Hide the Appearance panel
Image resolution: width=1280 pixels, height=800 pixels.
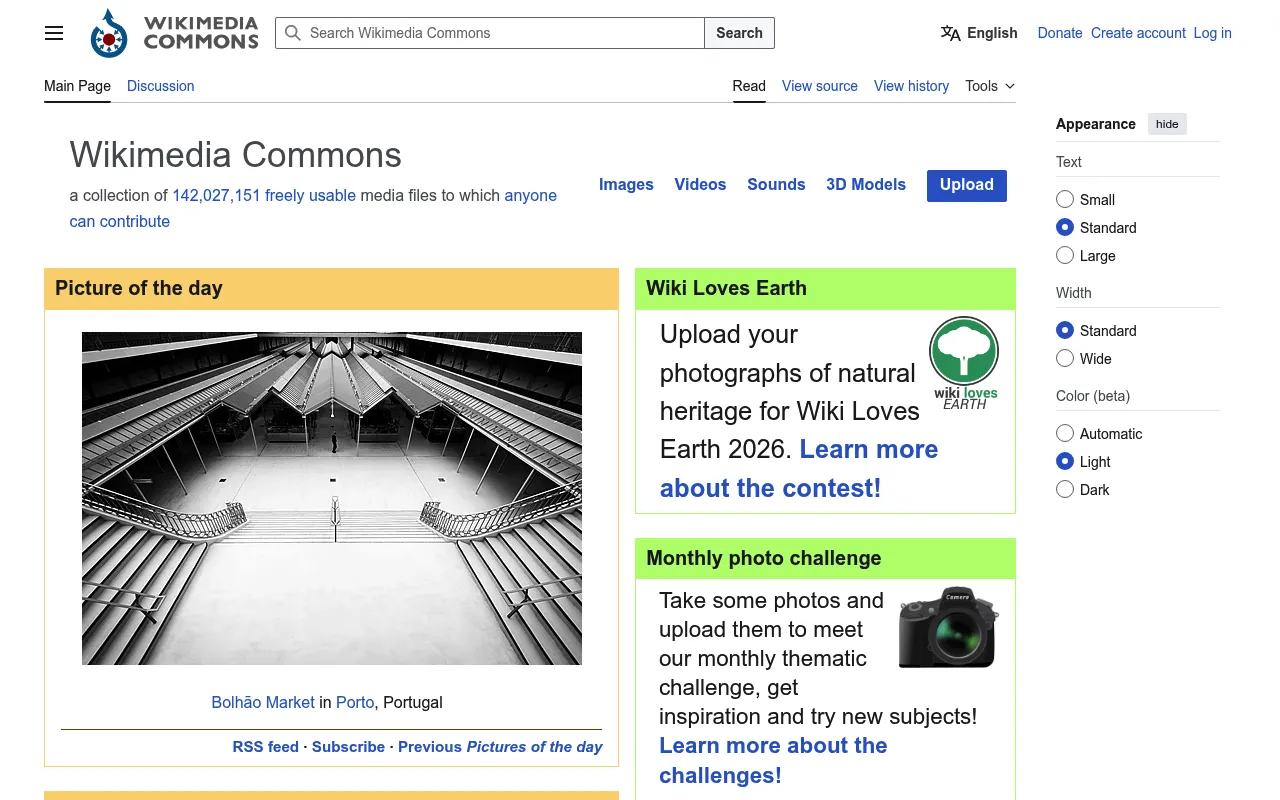point(1167,124)
